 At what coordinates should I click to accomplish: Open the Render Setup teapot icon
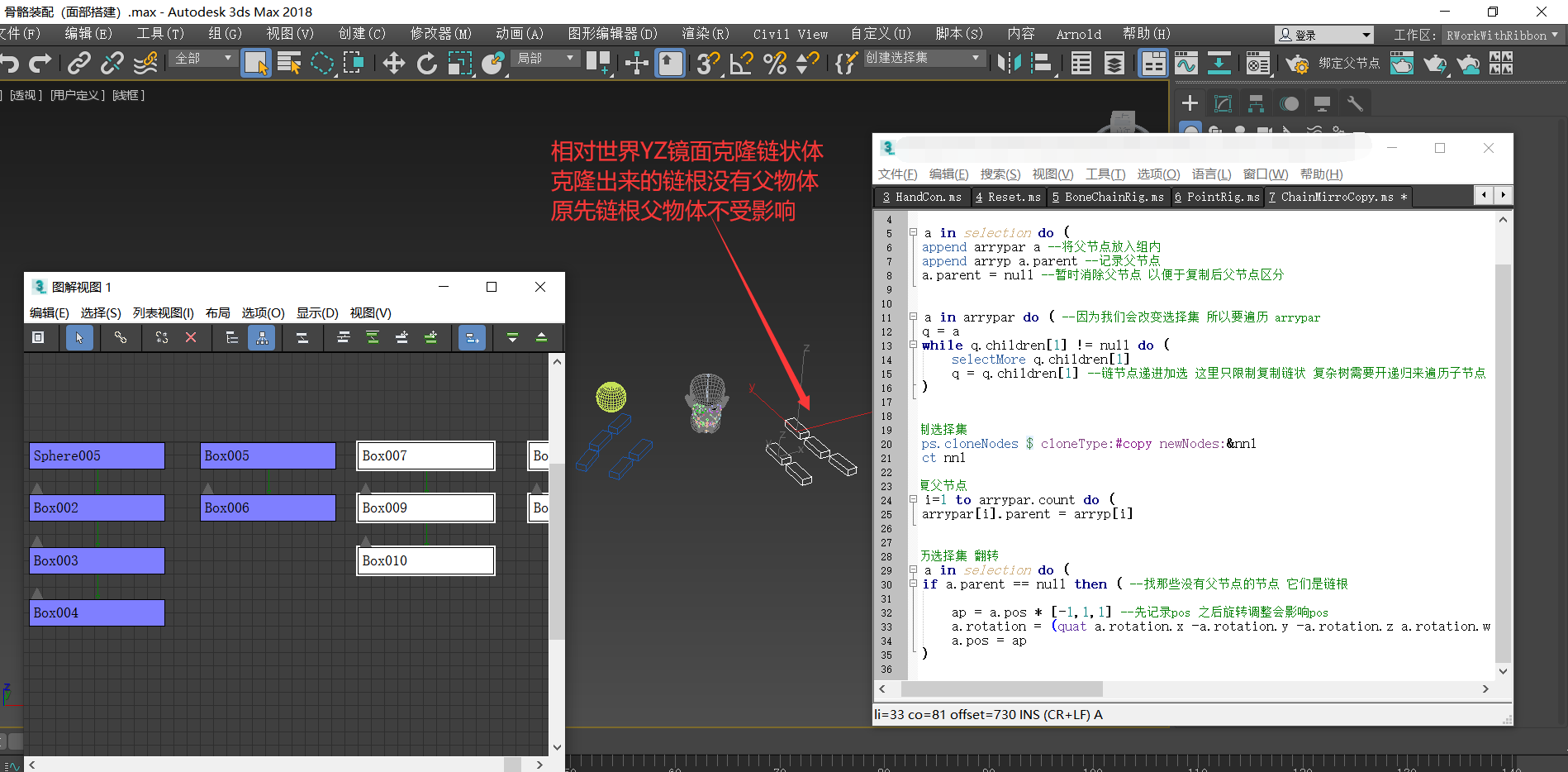click(1296, 64)
